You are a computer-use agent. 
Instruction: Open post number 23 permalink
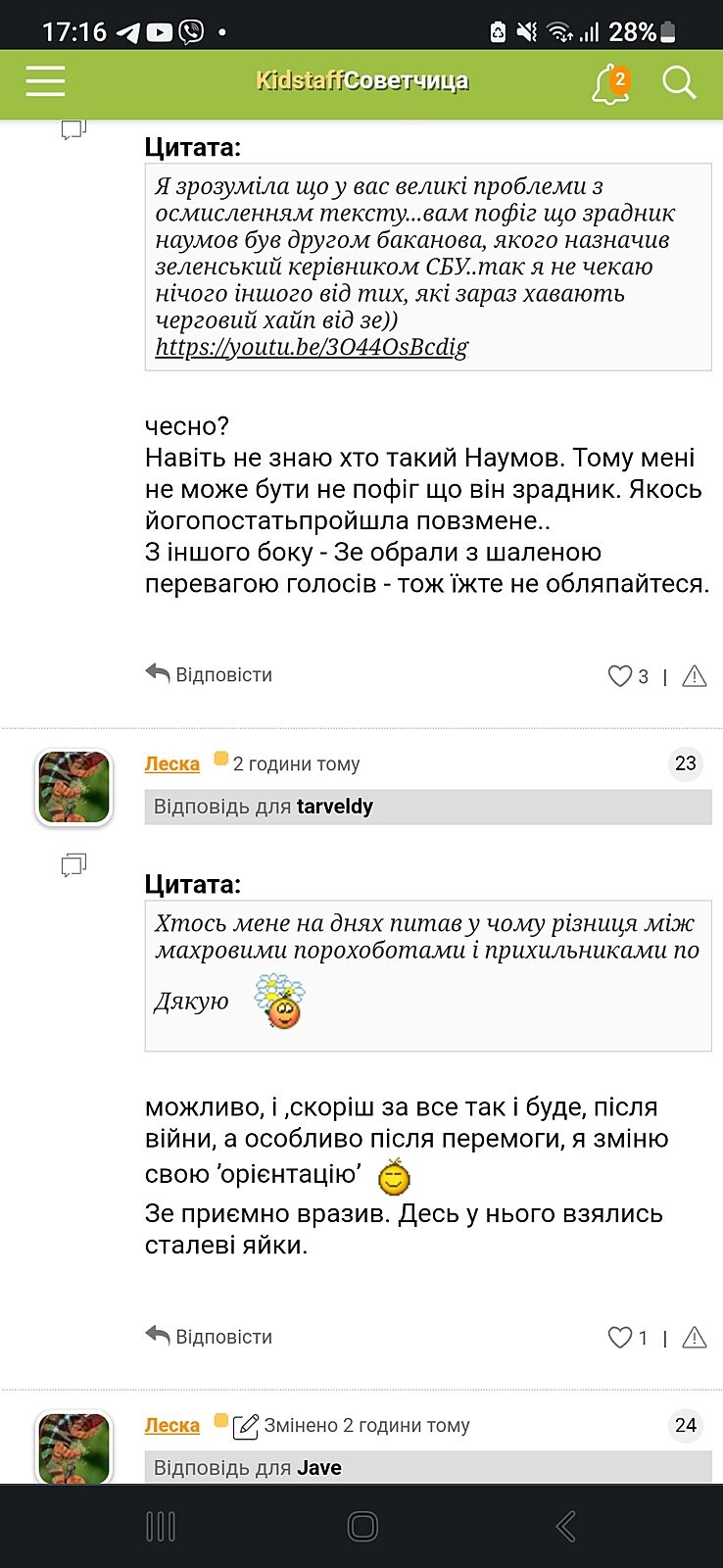tap(686, 763)
